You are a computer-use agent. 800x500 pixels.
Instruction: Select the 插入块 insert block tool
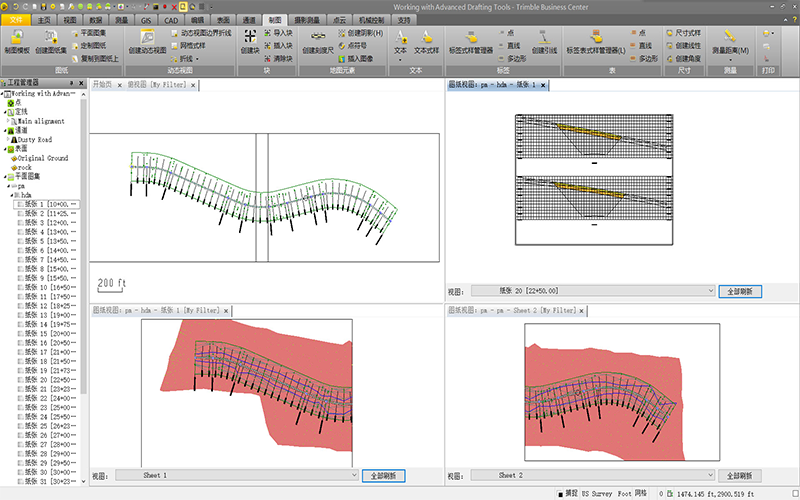click(279, 45)
